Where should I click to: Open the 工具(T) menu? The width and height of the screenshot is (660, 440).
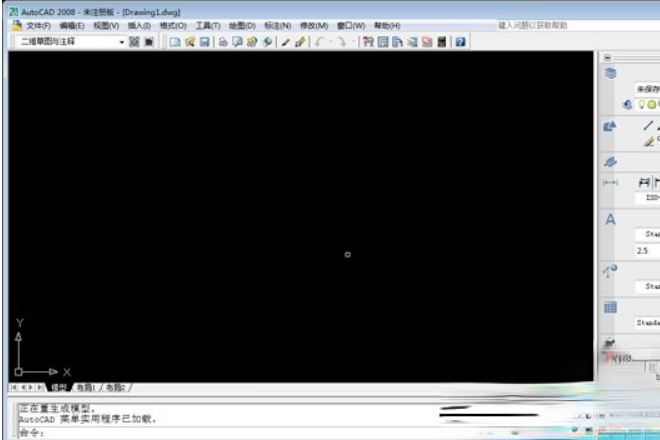(208, 26)
